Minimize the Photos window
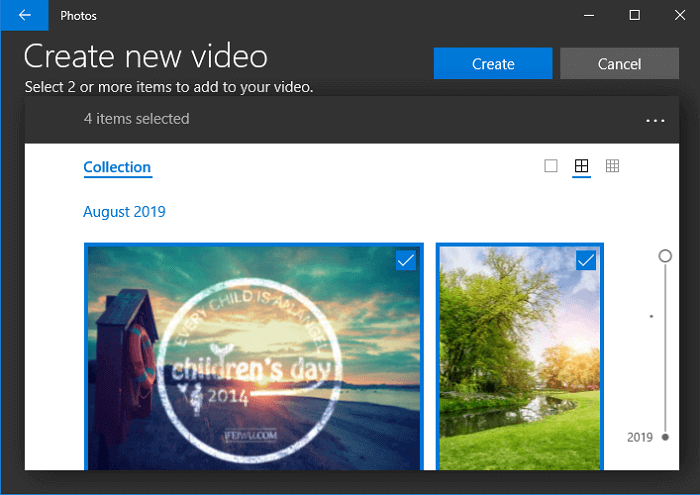Image resolution: width=700 pixels, height=495 pixels. pos(588,16)
